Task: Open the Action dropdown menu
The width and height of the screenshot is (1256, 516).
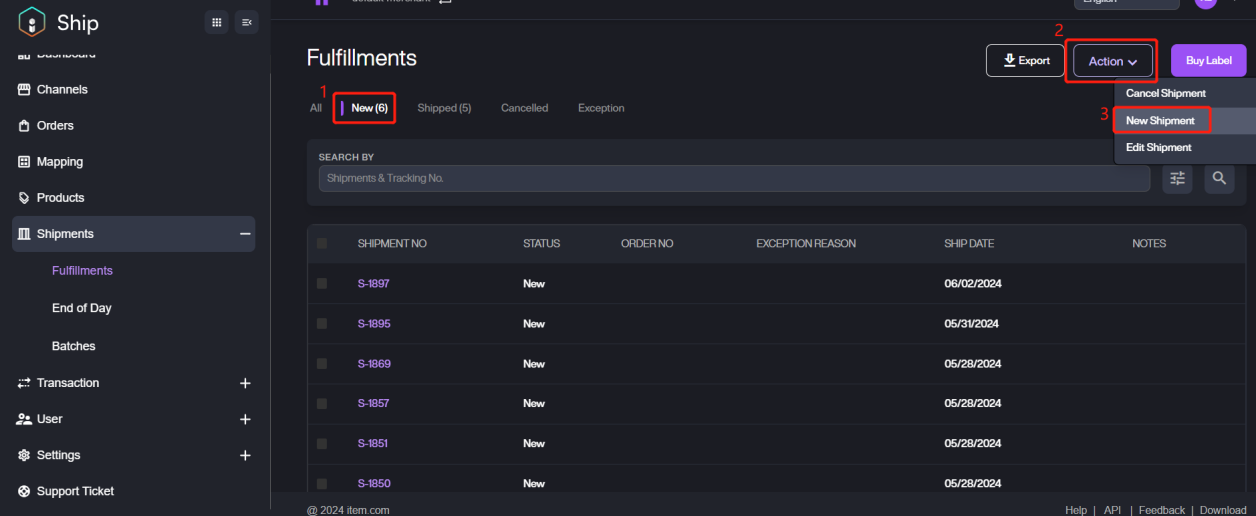Action: (x=1113, y=61)
